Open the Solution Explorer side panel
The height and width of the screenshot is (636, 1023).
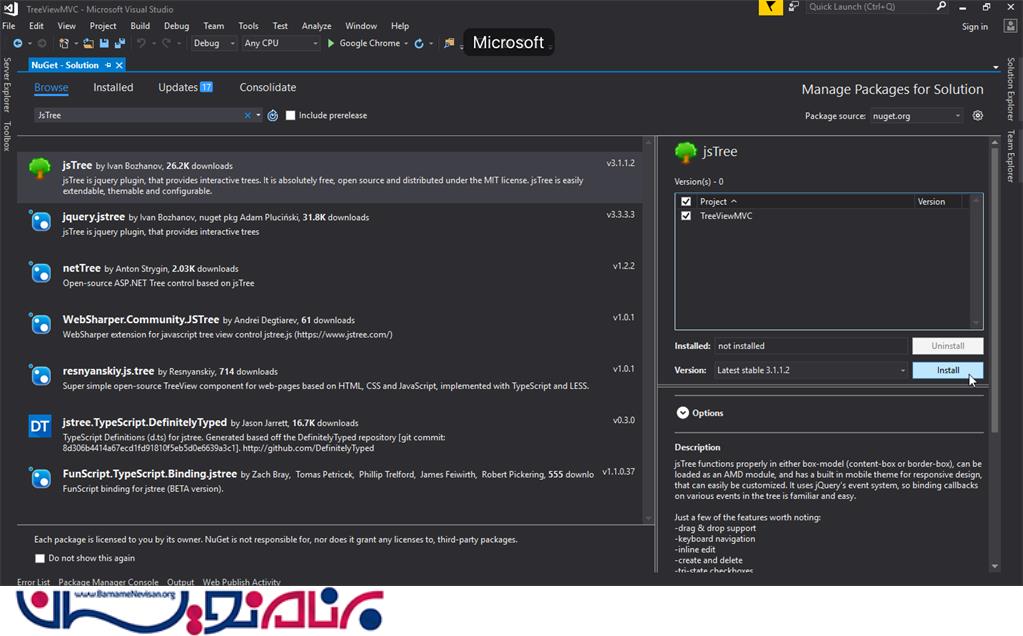click(1010, 89)
